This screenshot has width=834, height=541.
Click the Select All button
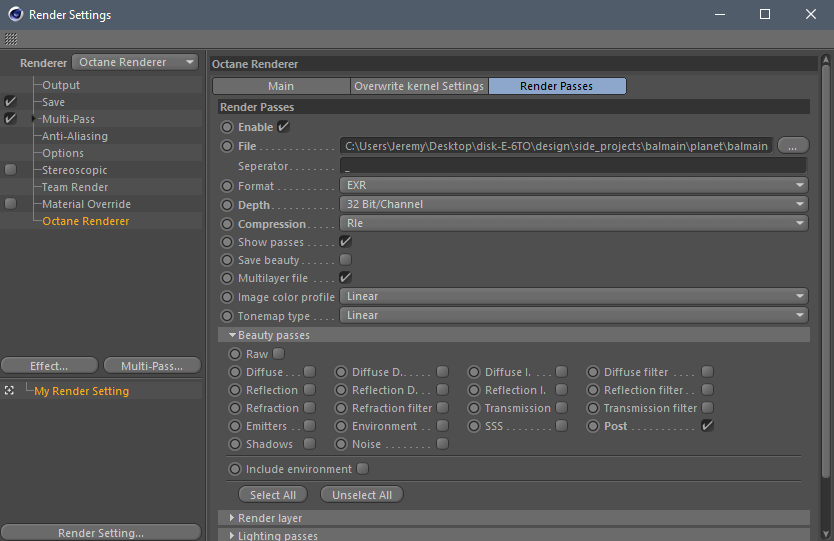(273, 495)
